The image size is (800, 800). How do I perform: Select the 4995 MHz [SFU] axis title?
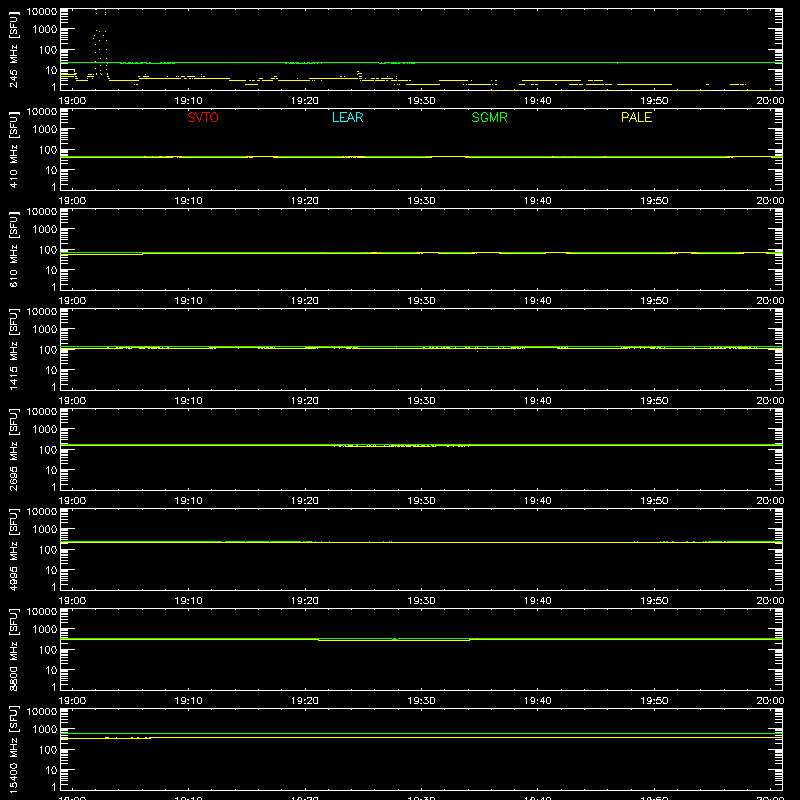click(x=13, y=549)
